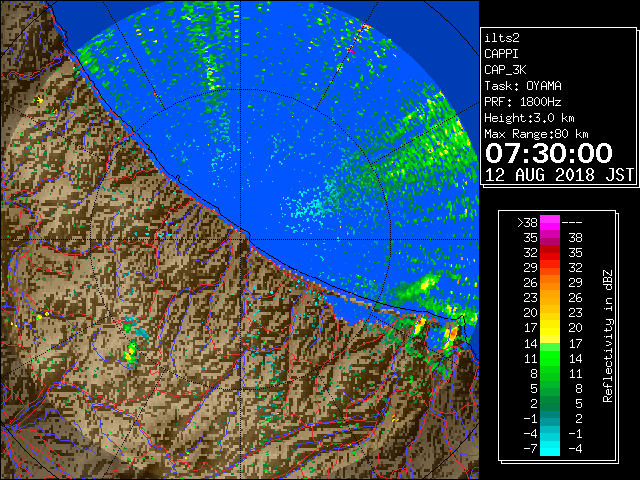Select the 'CAPPI' product label
This screenshot has width=640, height=480.
501,54
